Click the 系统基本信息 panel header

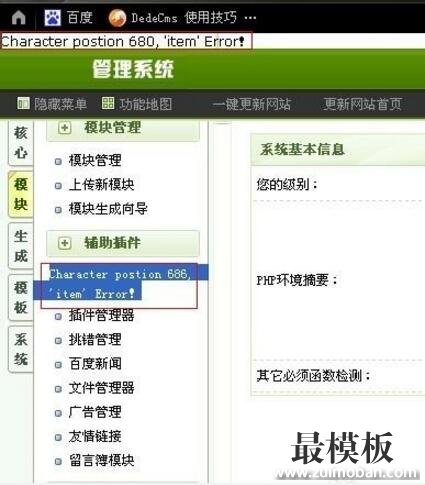pyautogui.click(x=337, y=149)
